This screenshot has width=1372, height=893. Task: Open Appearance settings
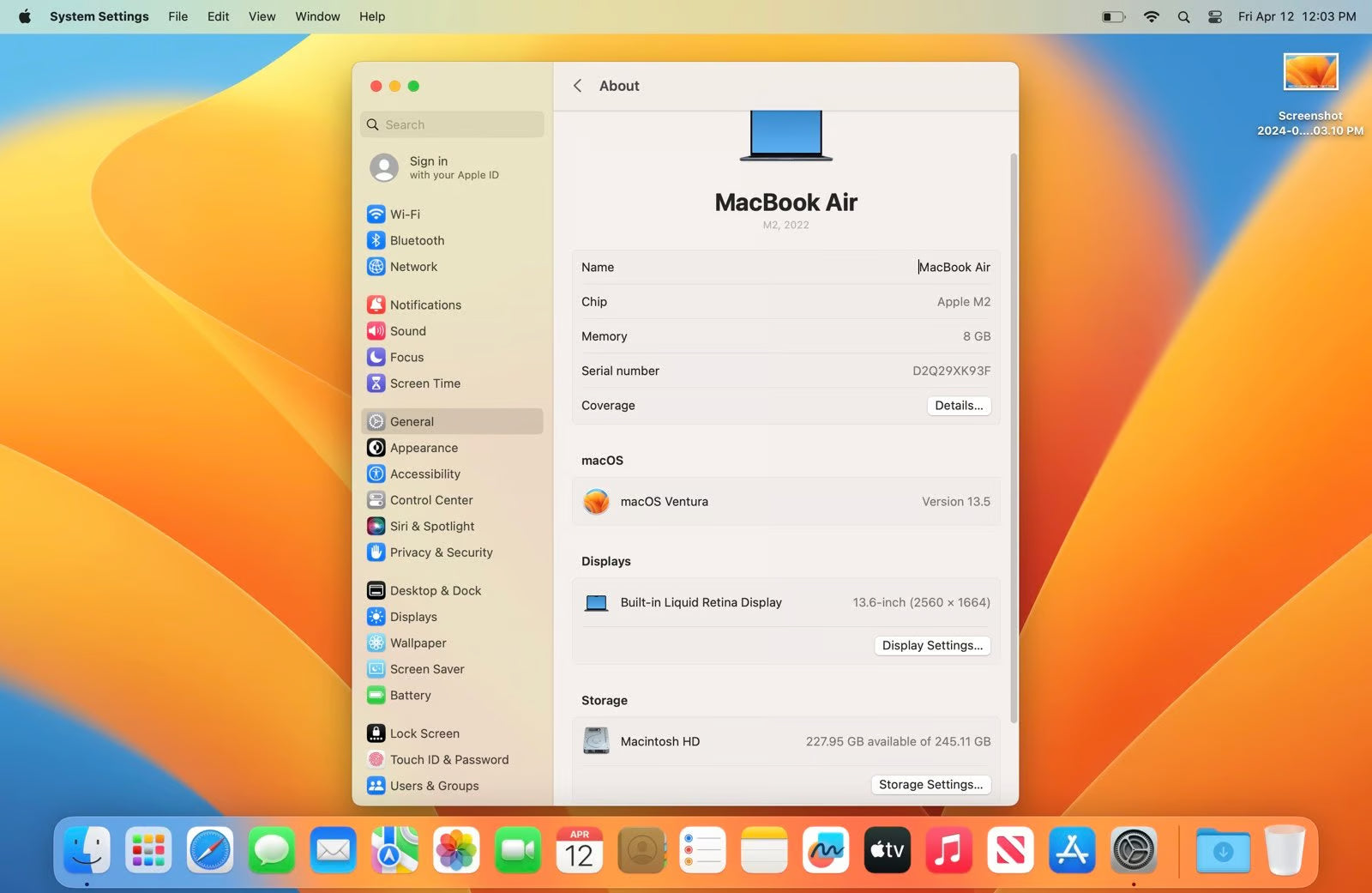tap(424, 447)
